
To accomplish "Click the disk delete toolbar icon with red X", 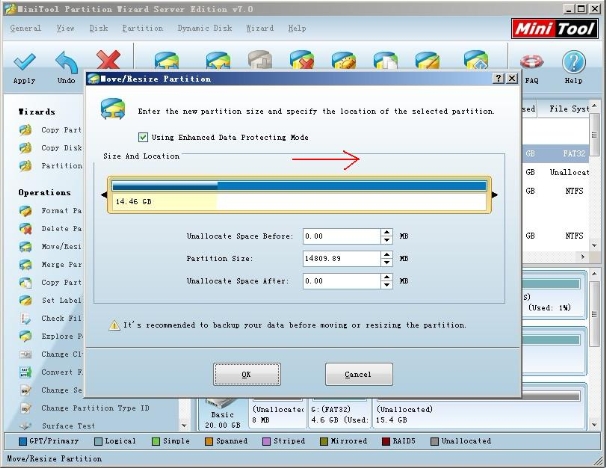I will click(301, 60).
